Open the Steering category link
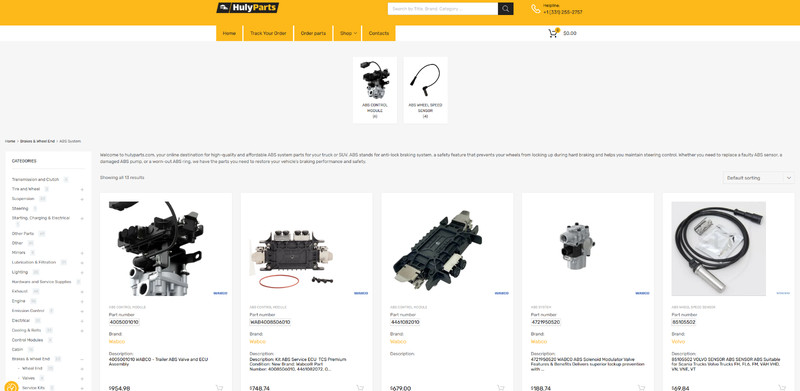800x391 pixels. [x=20, y=209]
